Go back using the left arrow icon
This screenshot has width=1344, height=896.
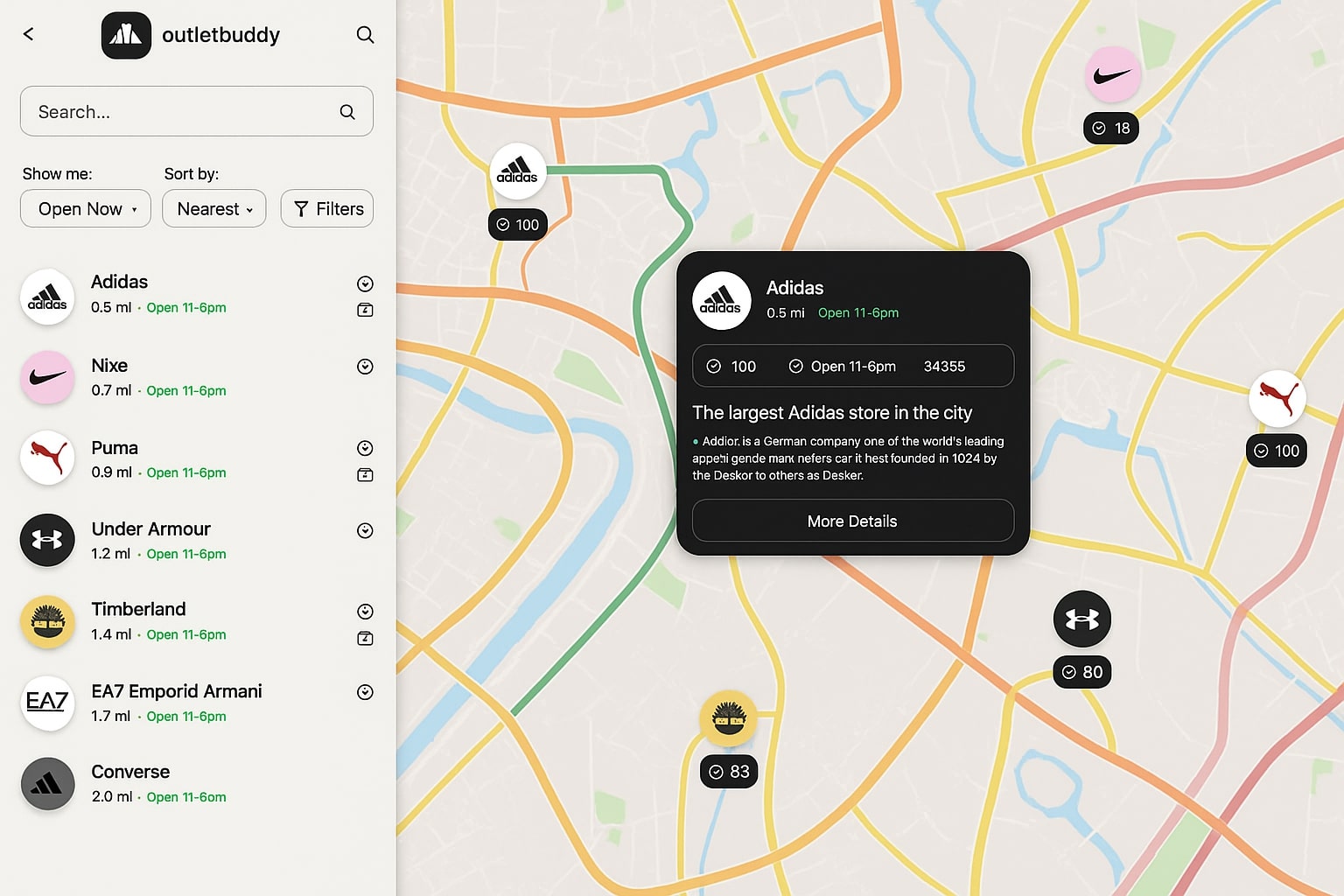pyautogui.click(x=28, y=34)
